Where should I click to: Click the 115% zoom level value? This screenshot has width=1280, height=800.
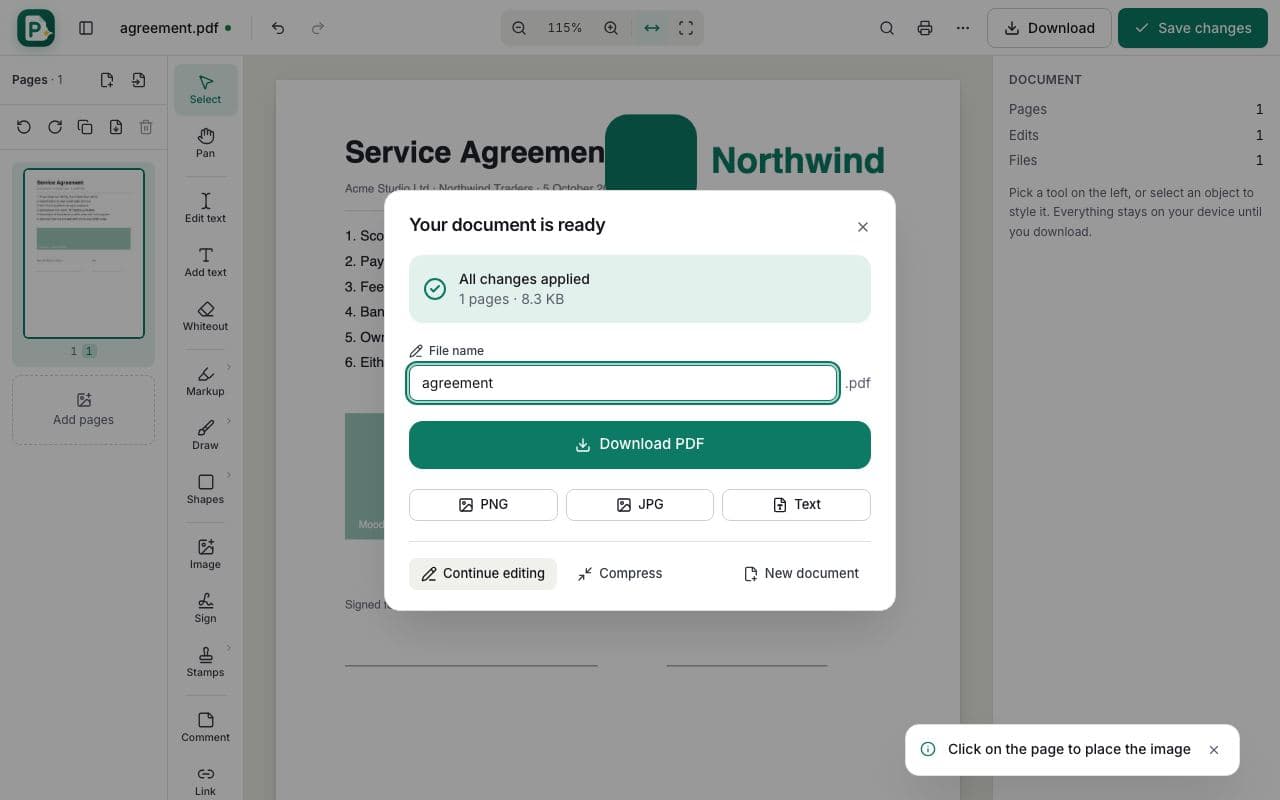(565, 28)
